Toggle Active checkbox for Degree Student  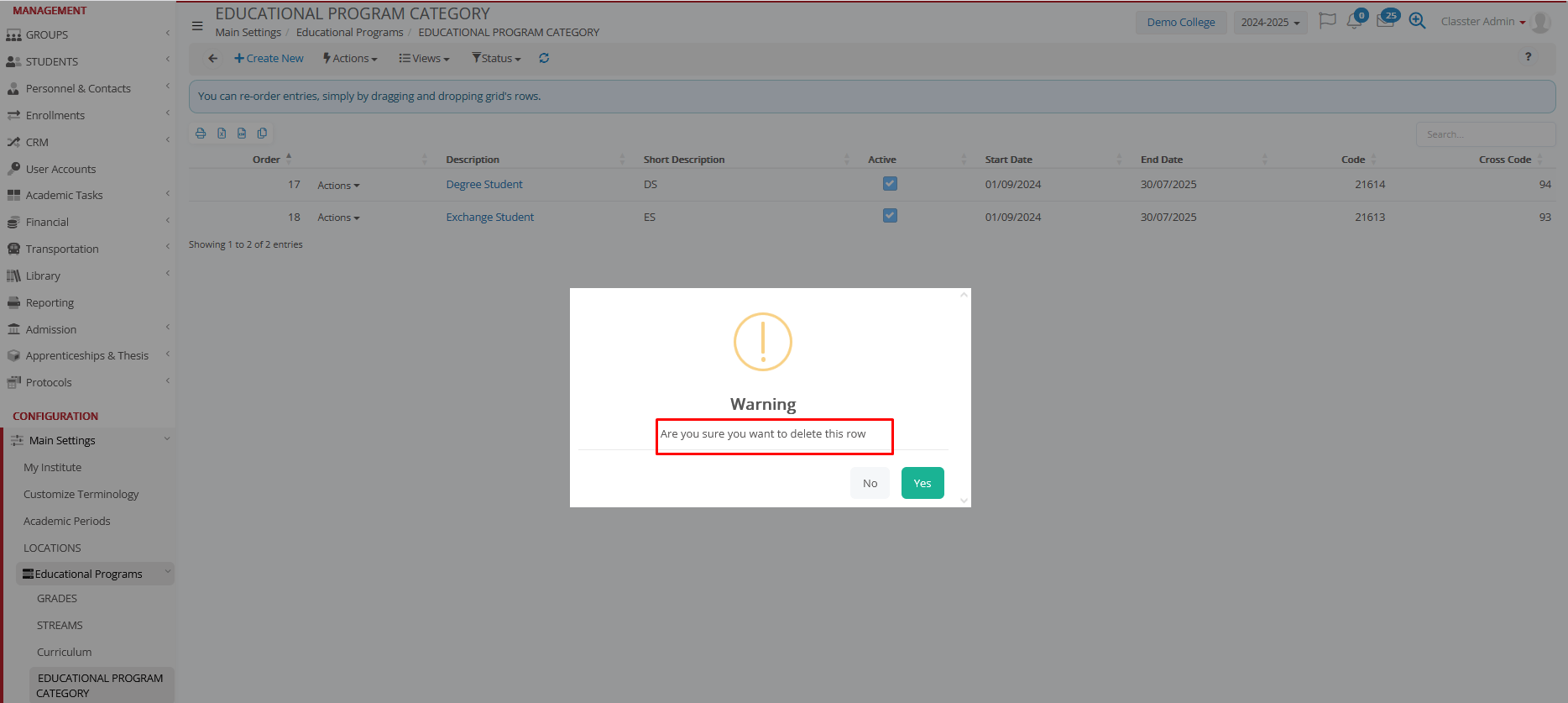tap(890, 184)
